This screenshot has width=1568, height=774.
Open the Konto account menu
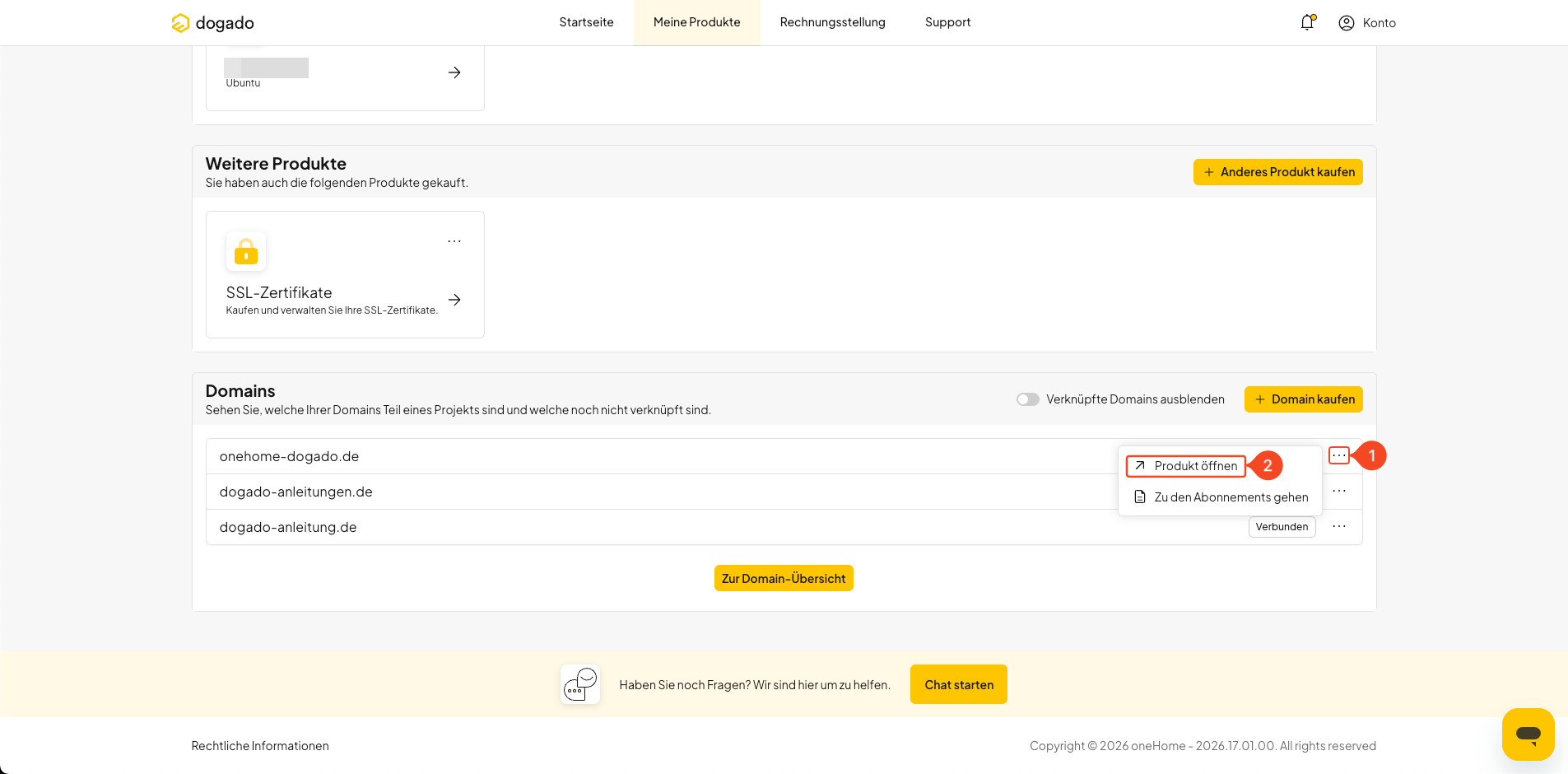(x=1367, y=23)
